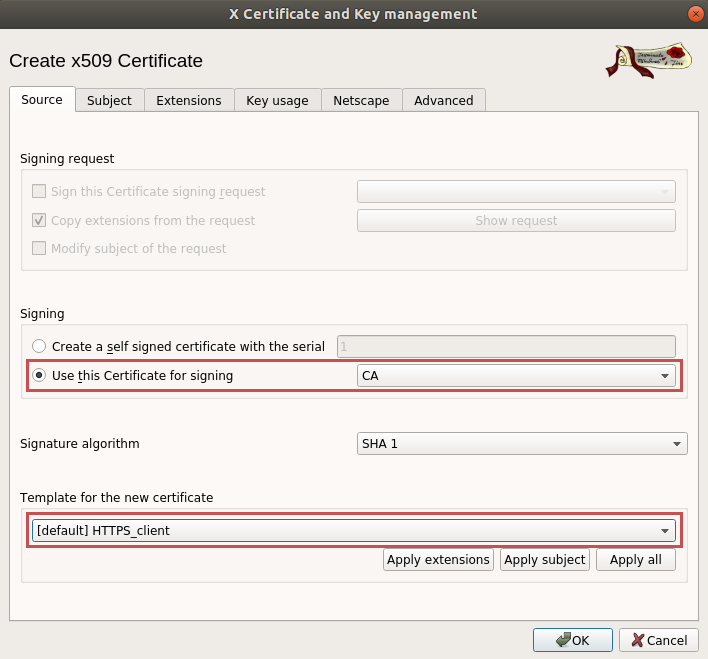Screen dimensions: 708x659
Task: Click the serial number input field
Action: tap(506, 346)
